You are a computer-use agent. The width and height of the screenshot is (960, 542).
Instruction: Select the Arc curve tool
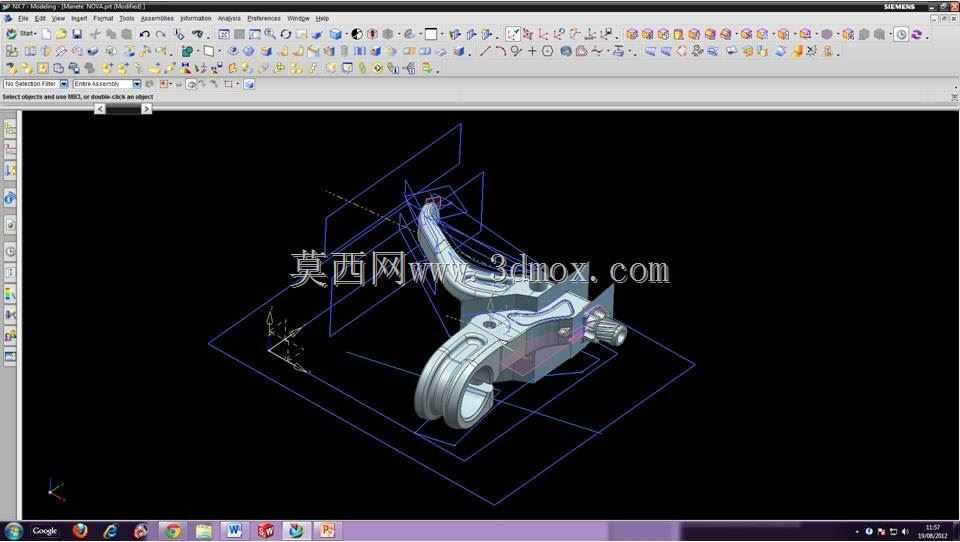501,51
